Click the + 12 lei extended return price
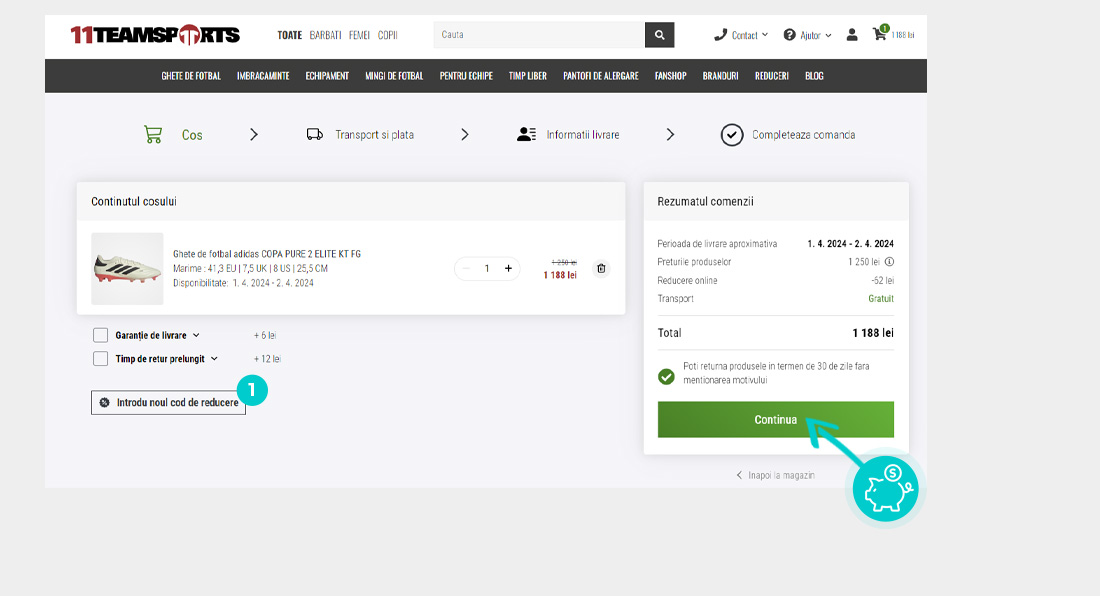 (x=267, y=359)
